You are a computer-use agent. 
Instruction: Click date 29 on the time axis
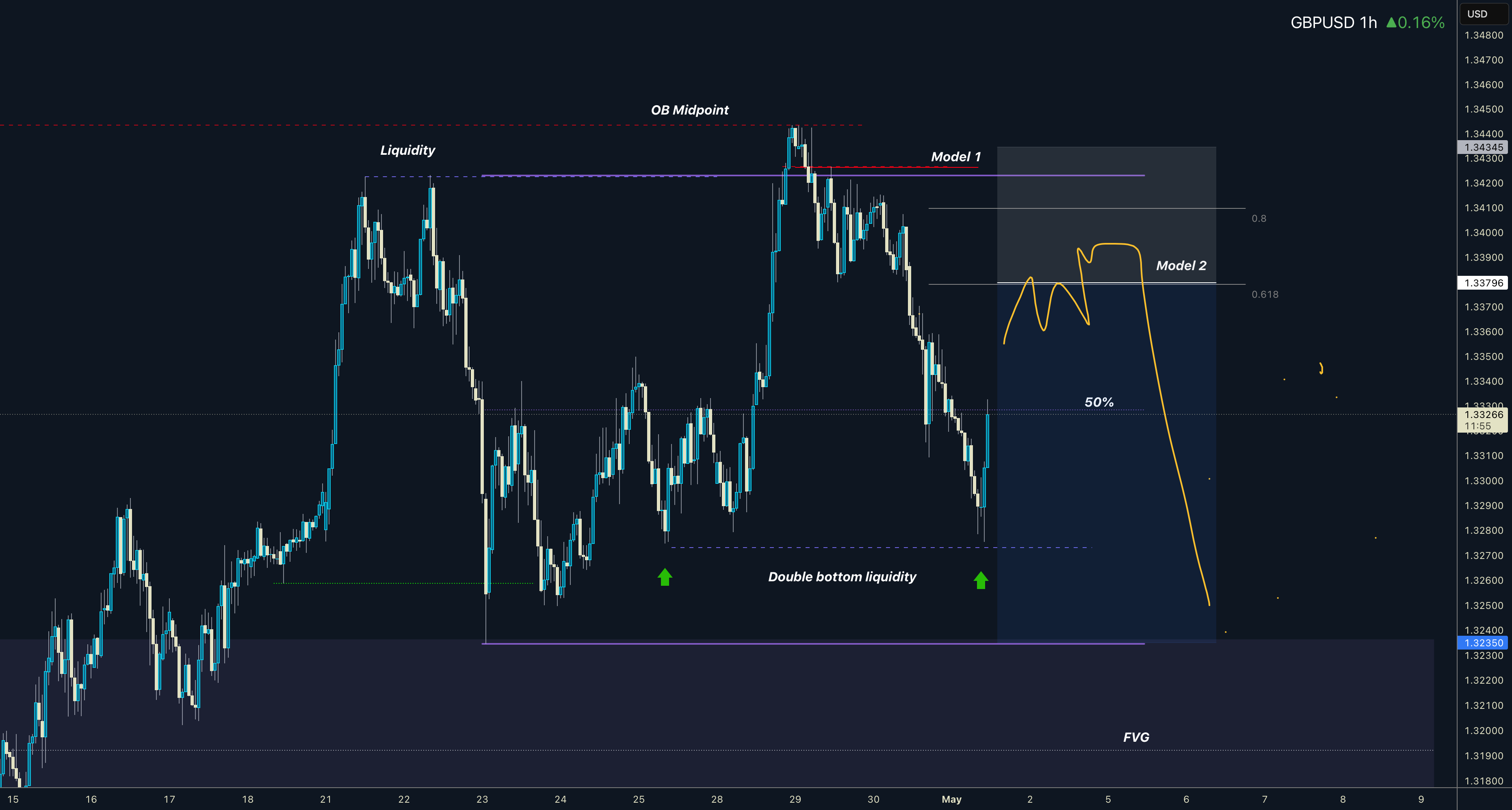[x=795, y=799]
